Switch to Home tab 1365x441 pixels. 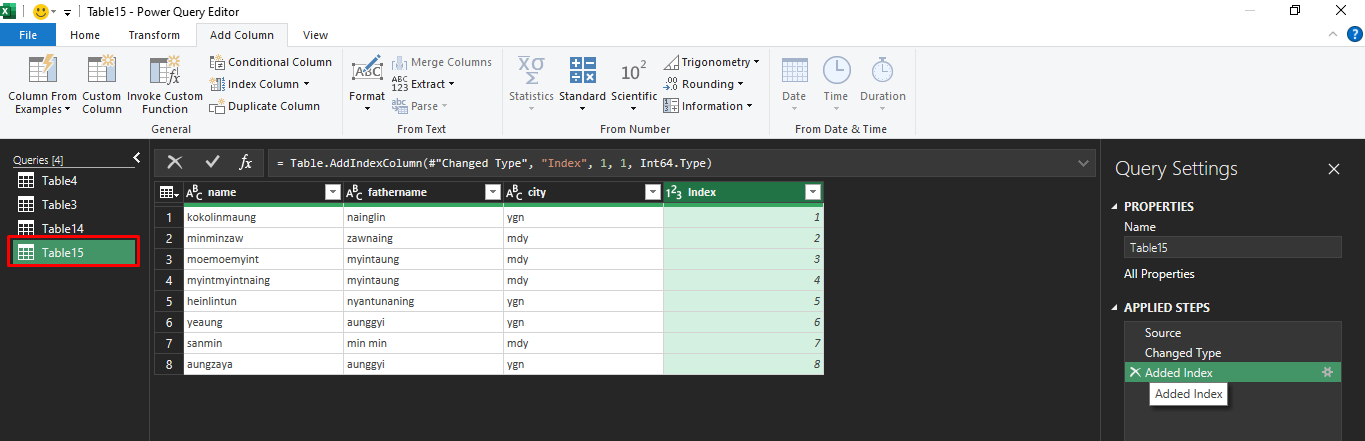[x=85, y=35]
